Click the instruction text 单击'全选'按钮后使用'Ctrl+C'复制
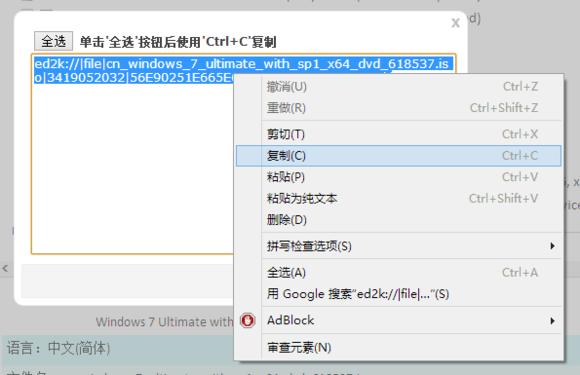The width and height of the screenshot is (580, 375). pos(178,42)
